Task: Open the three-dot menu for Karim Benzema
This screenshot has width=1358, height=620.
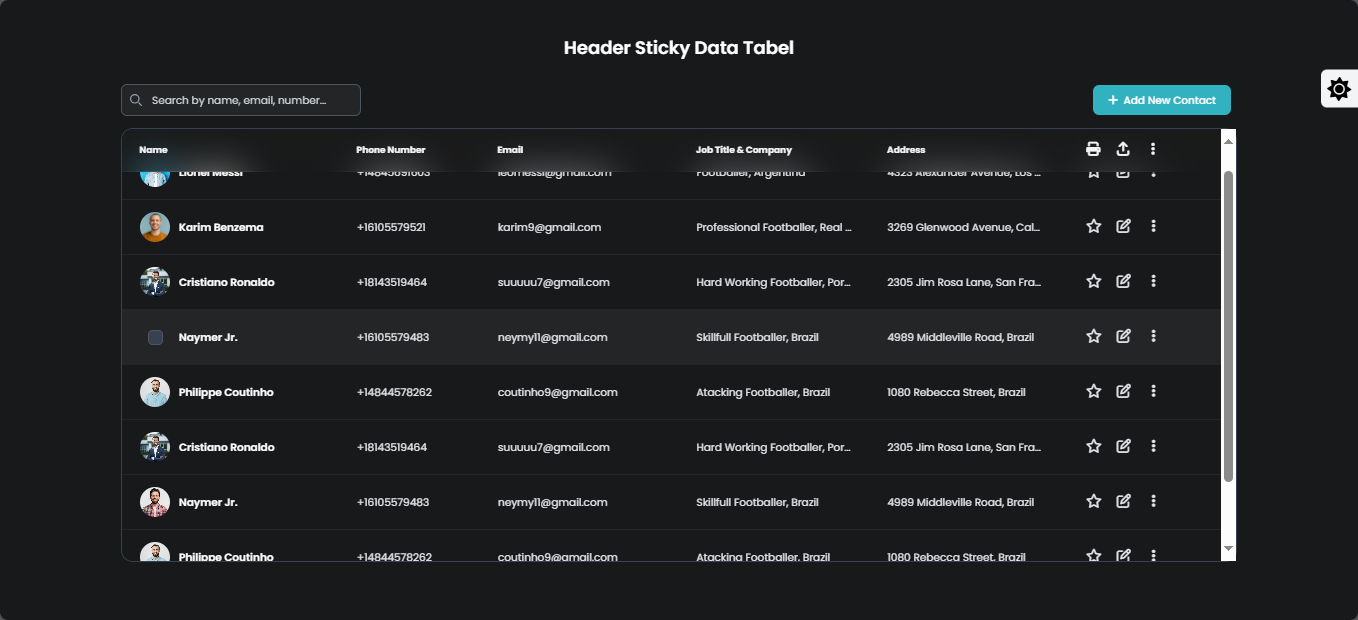Action: [1153, 226]
